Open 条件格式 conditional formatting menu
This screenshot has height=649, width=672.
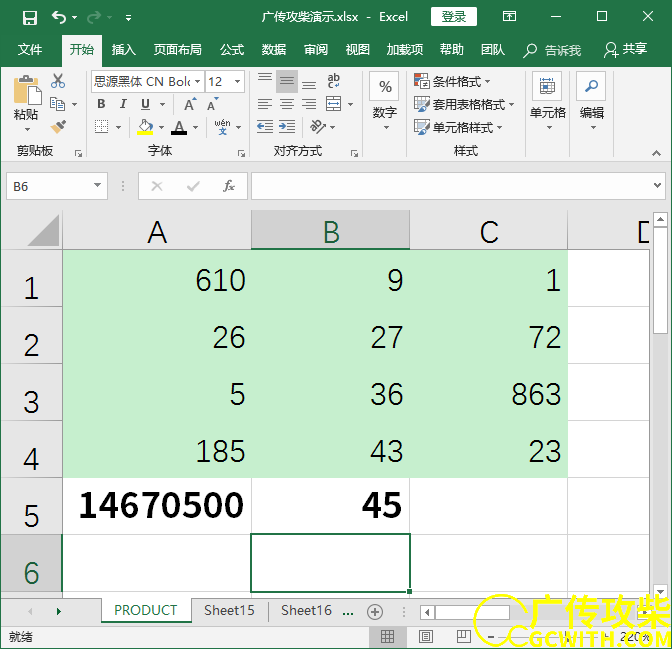(x=452, y=81)
